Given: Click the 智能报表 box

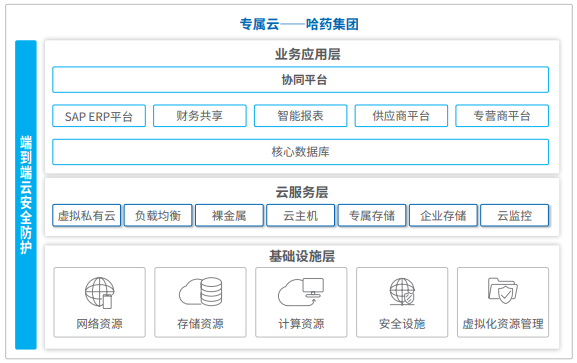Looking at the screenshot, I should pyautogui.click(x=300, y=116).
